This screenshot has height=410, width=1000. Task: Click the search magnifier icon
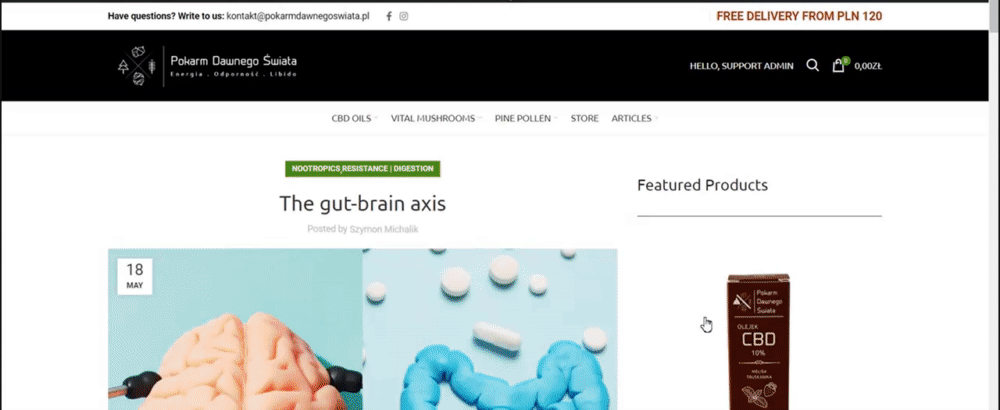point(812,65)
